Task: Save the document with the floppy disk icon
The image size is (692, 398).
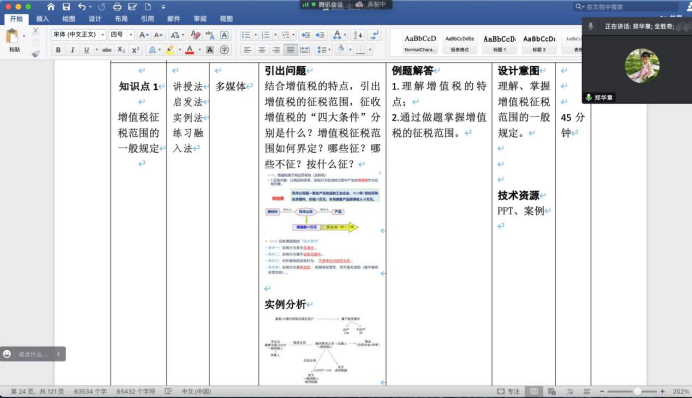Action: coord(66,7)
